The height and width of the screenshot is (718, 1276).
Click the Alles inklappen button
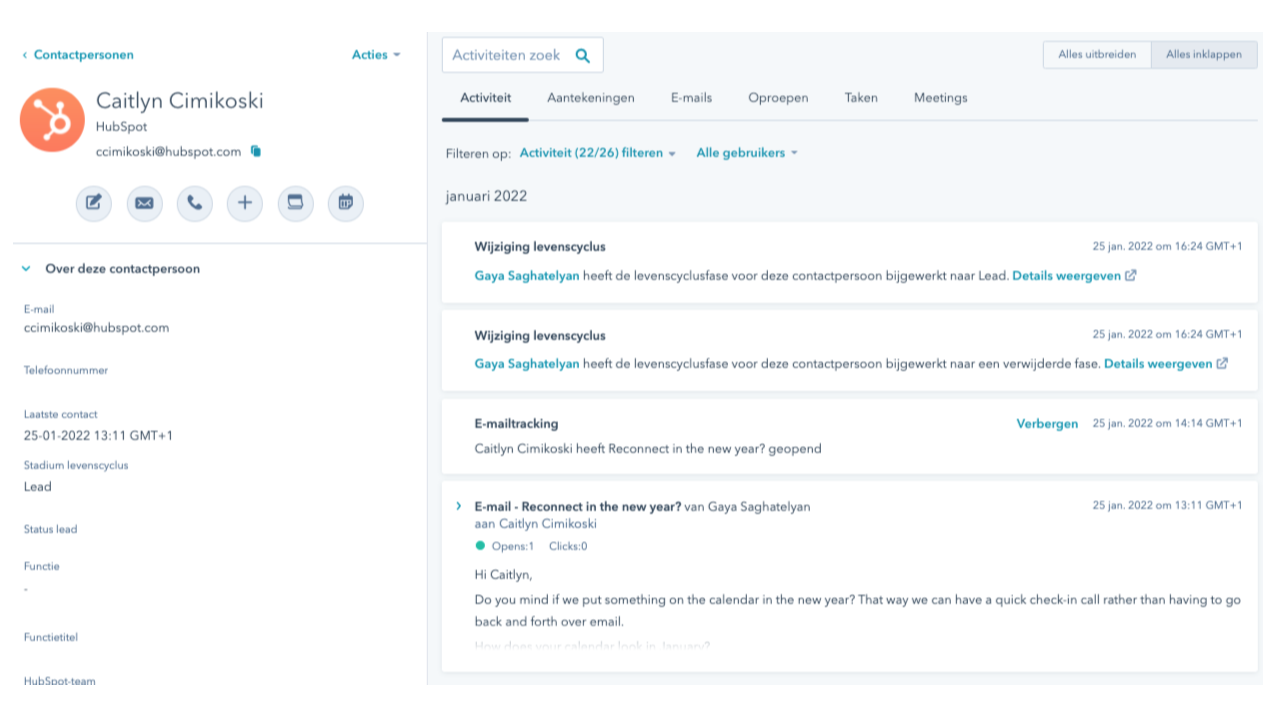[x=1204, y=55]
